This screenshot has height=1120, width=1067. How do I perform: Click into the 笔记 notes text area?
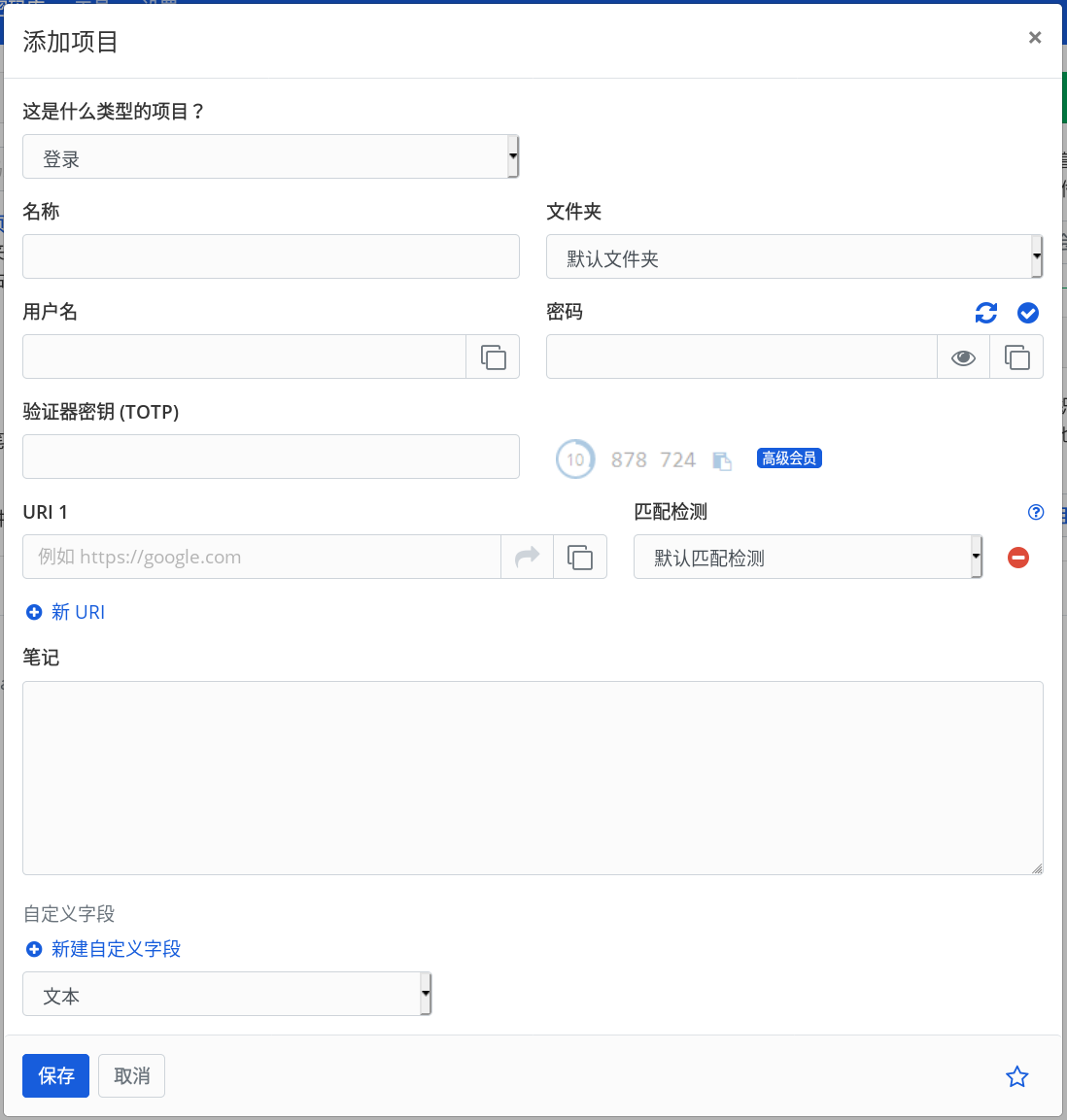click(533, 777)
